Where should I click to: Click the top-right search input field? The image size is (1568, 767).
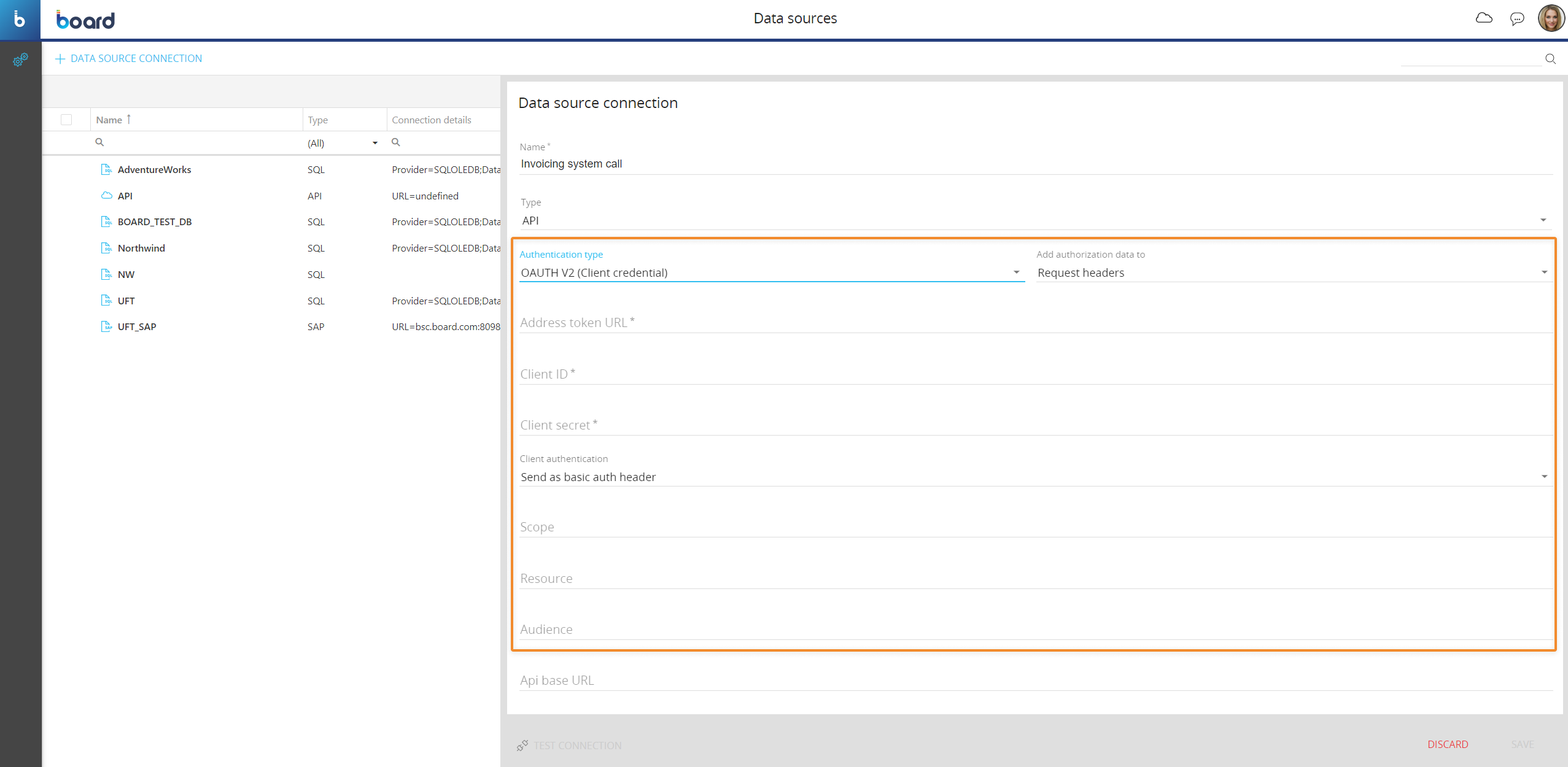pos(1471,59)
